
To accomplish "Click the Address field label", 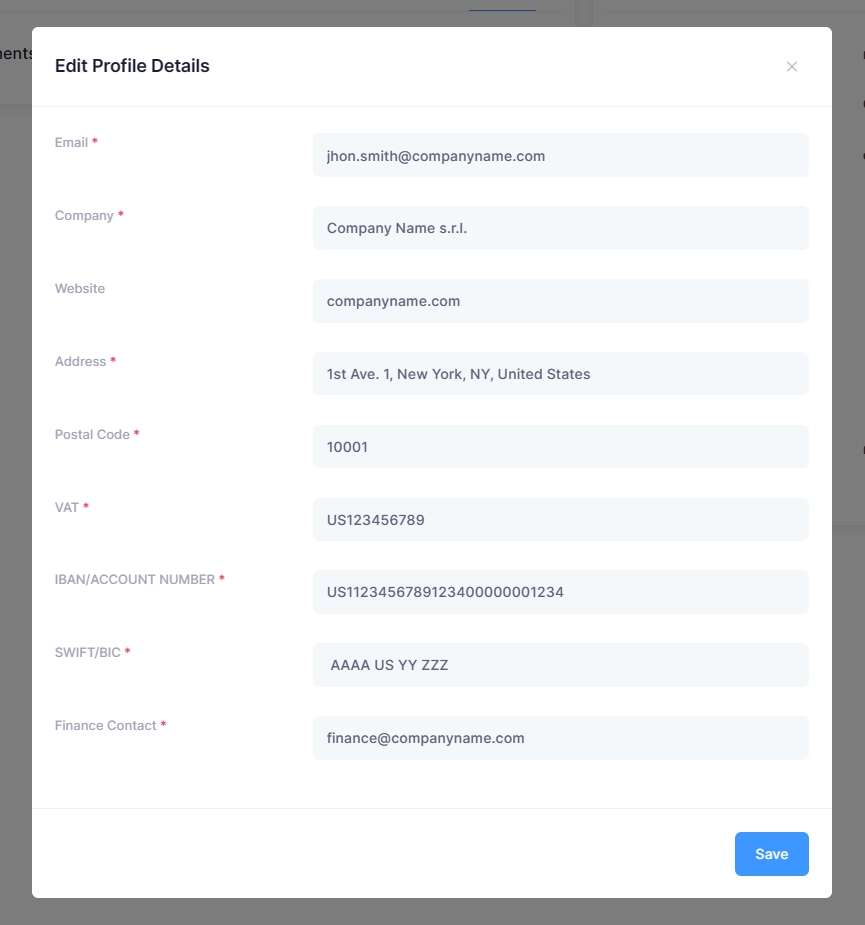I will tap(80, 362).
